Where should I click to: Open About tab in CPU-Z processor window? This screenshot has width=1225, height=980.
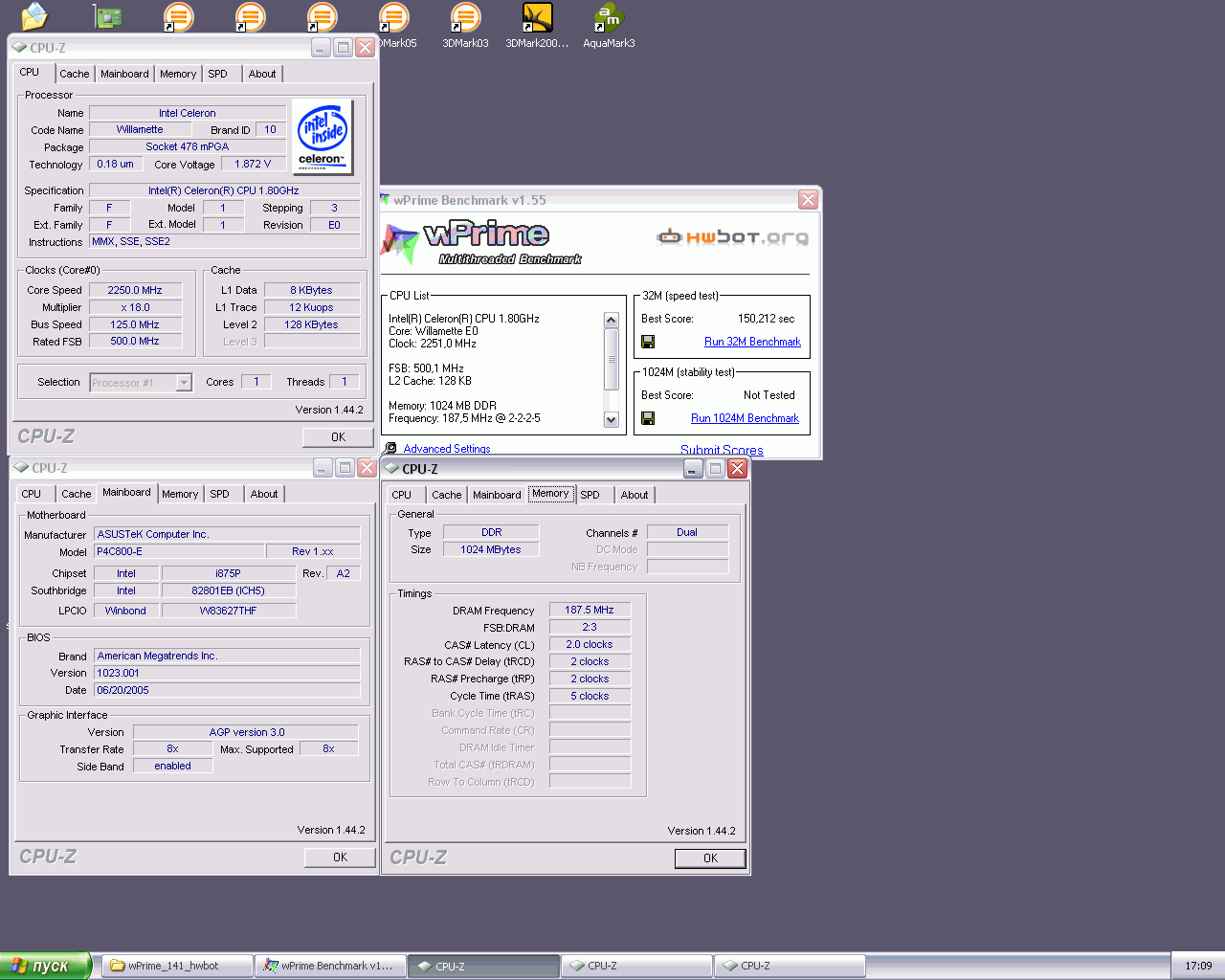pyautogui.click(x=262, y=74)
